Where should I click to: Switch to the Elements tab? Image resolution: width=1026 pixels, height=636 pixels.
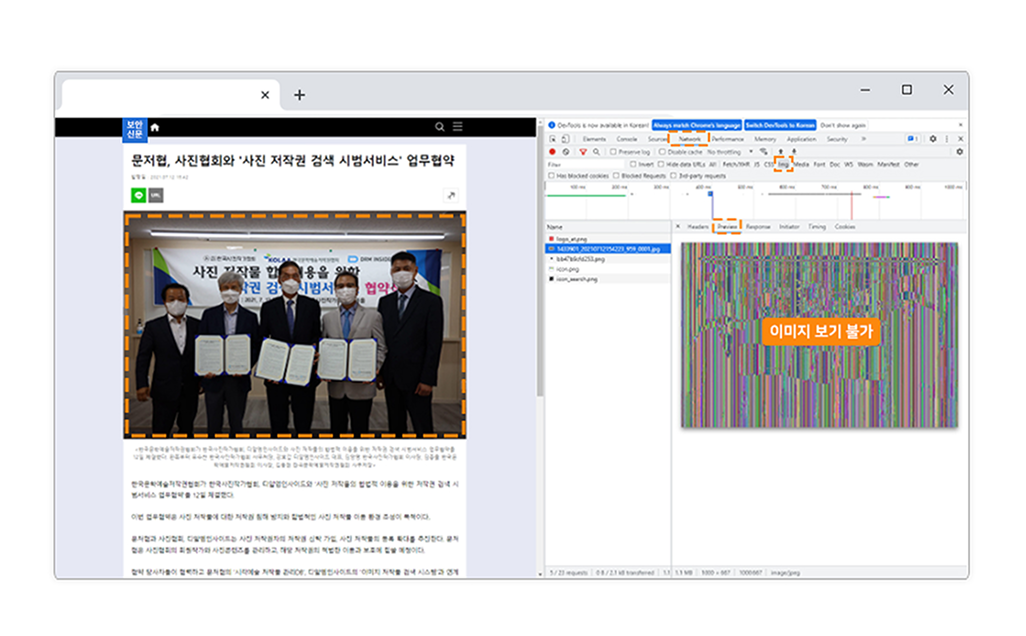pyautogui.click(x=594, y=139)
